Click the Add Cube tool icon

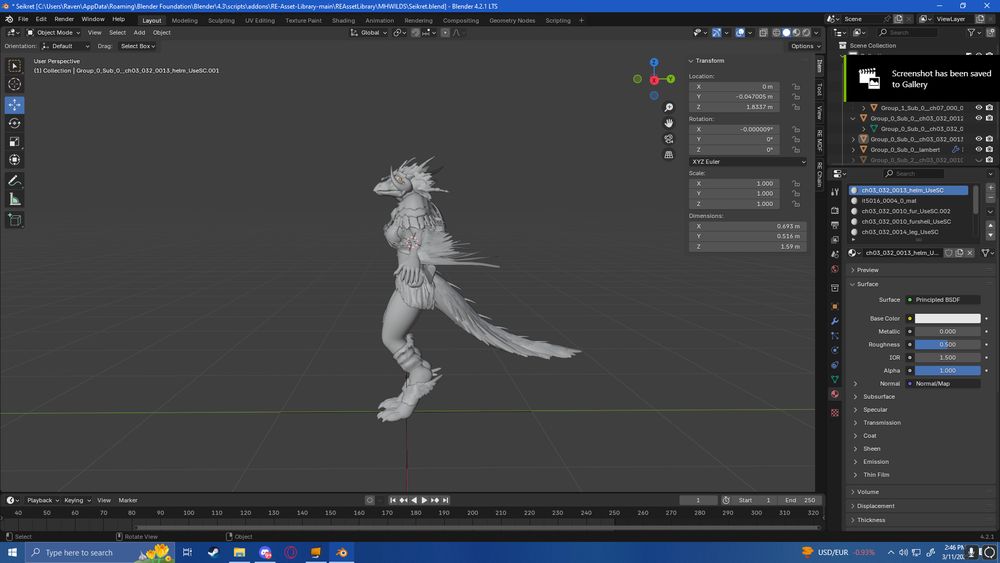coord(15,220)
